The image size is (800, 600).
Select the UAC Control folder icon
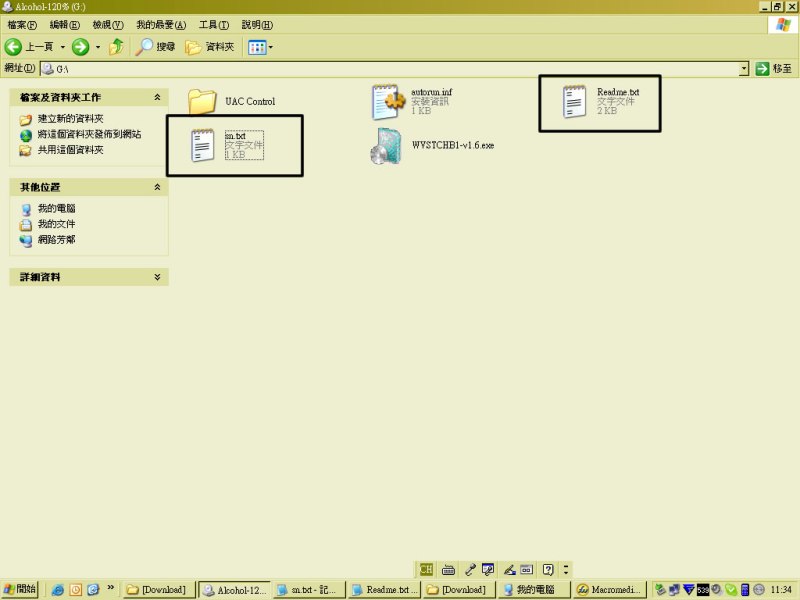pyautogui.click(x=202, y=101)
